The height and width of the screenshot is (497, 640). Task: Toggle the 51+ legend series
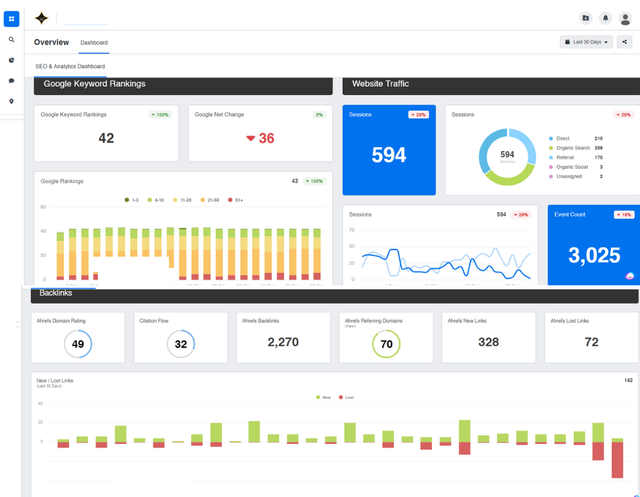click(x=236, y=200)
